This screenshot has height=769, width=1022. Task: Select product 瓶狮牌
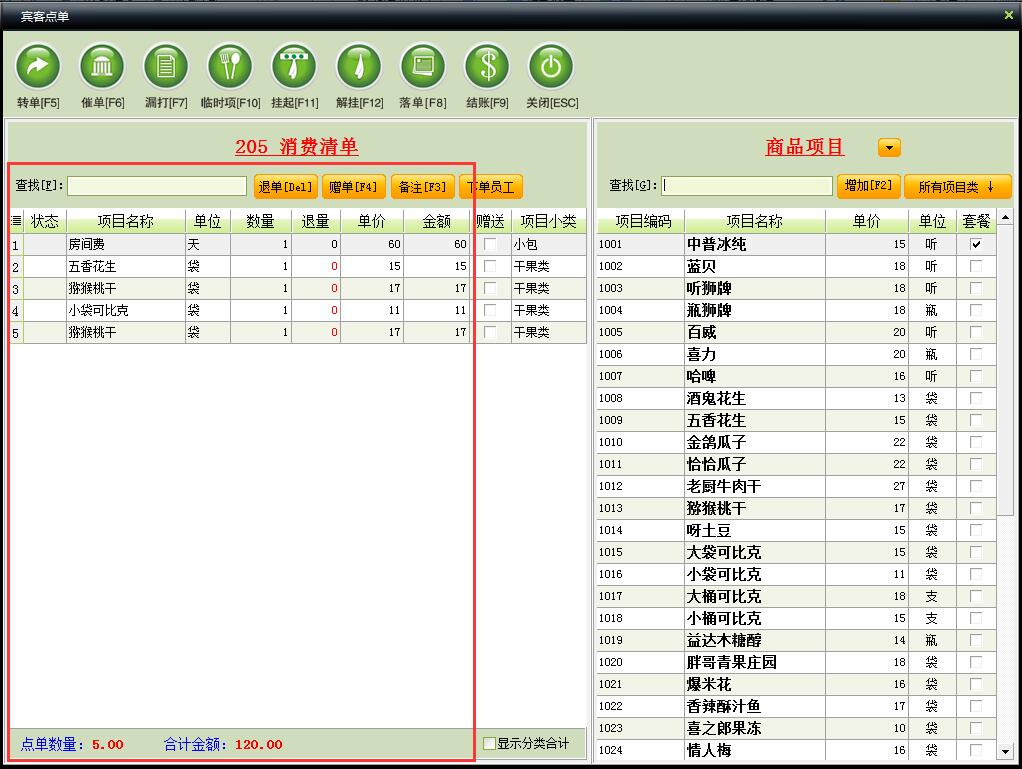coord(796,310)
